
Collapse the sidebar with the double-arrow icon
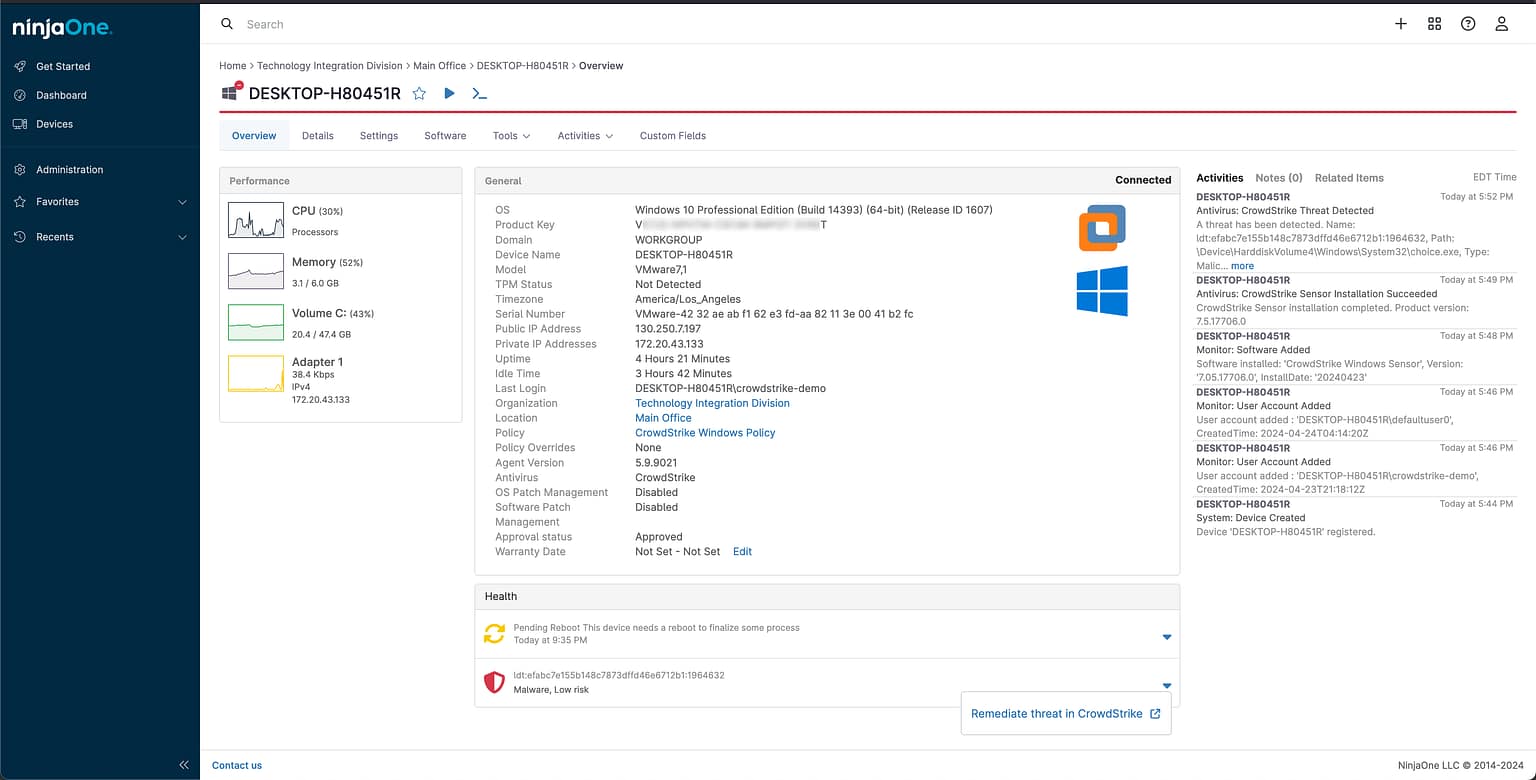click(x=184, y=764)
